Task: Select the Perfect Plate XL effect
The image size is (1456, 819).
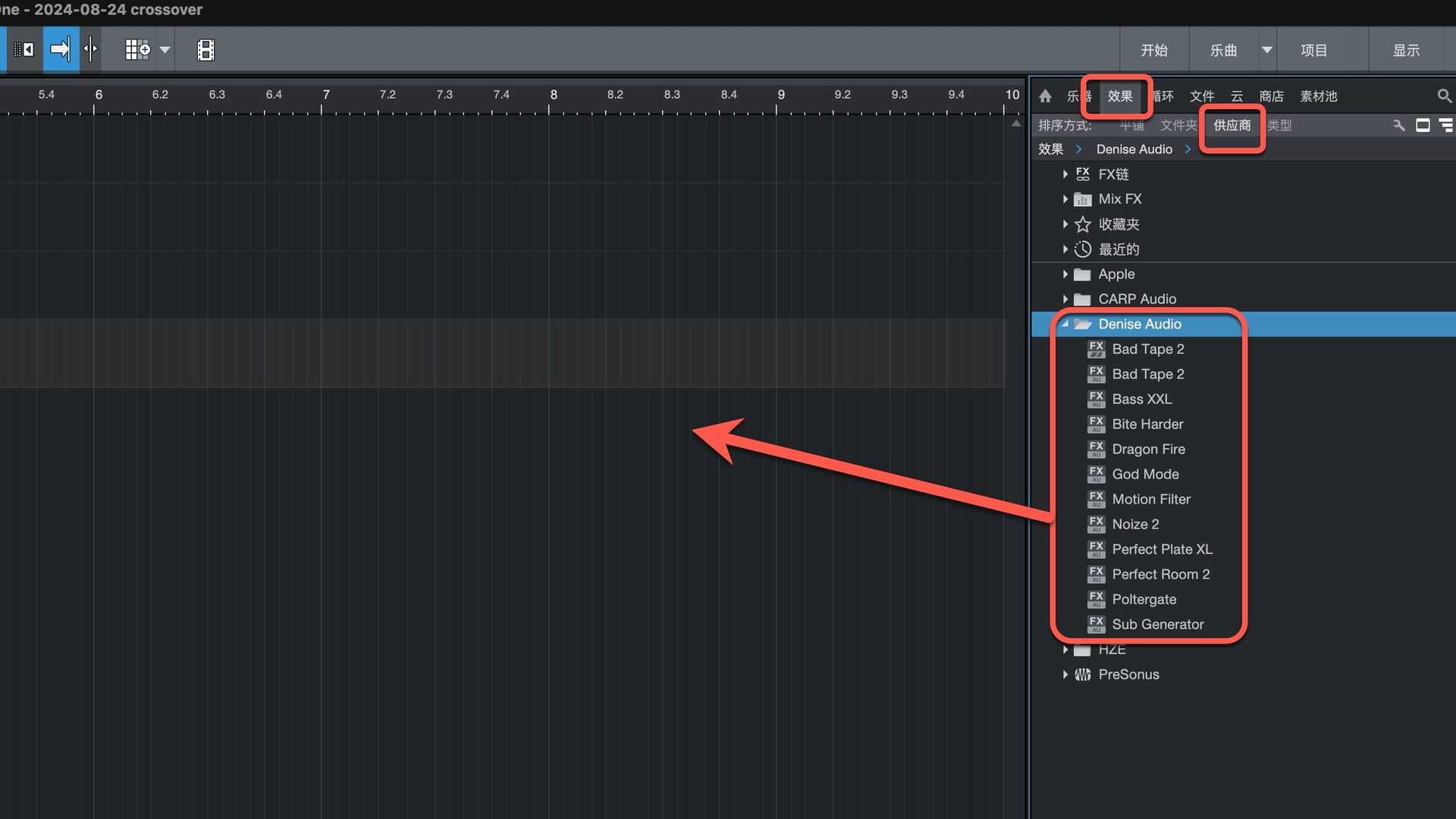Action: click(1162, 549)
